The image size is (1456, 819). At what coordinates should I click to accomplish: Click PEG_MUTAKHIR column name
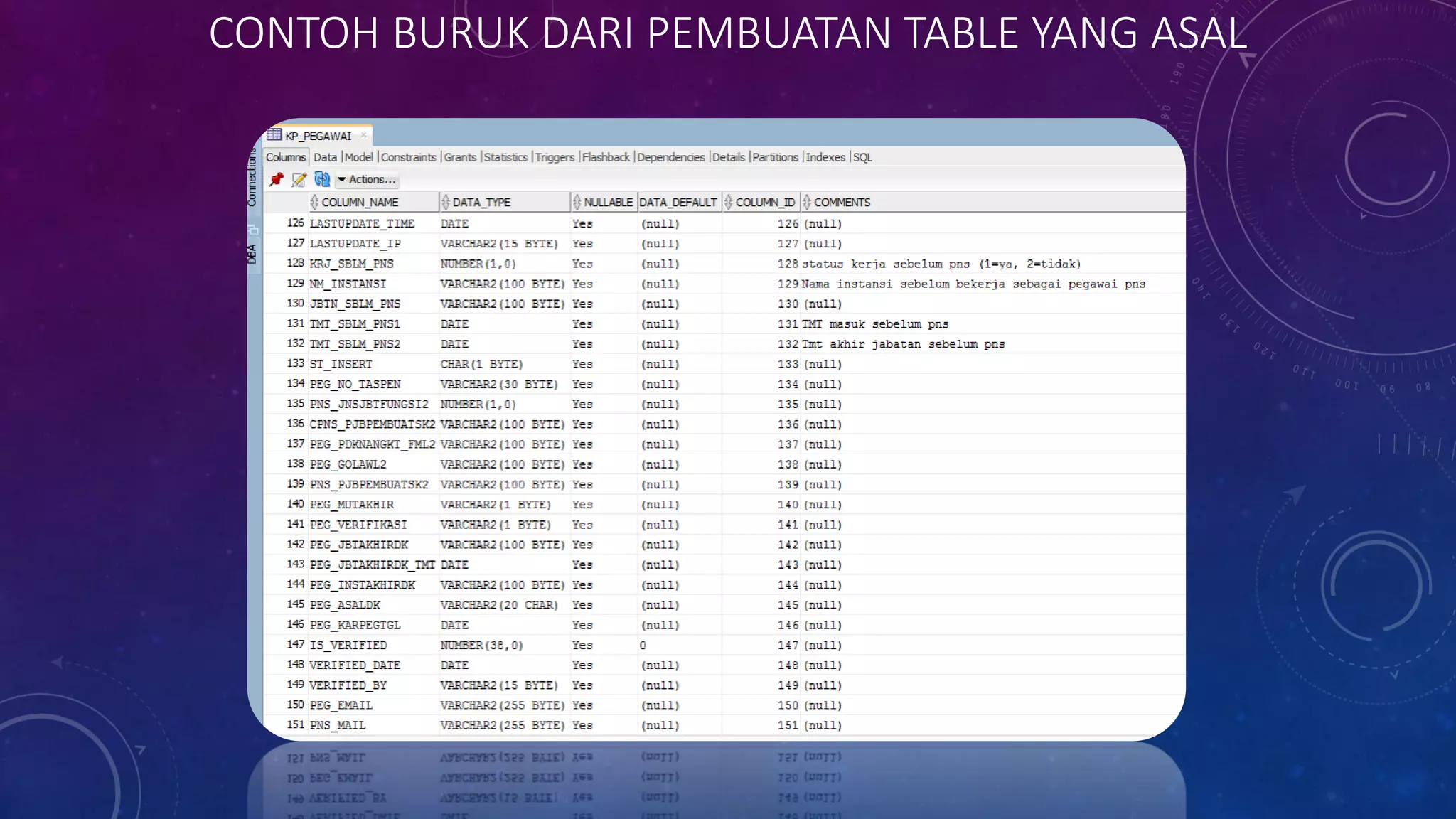(x=351, y=505)
